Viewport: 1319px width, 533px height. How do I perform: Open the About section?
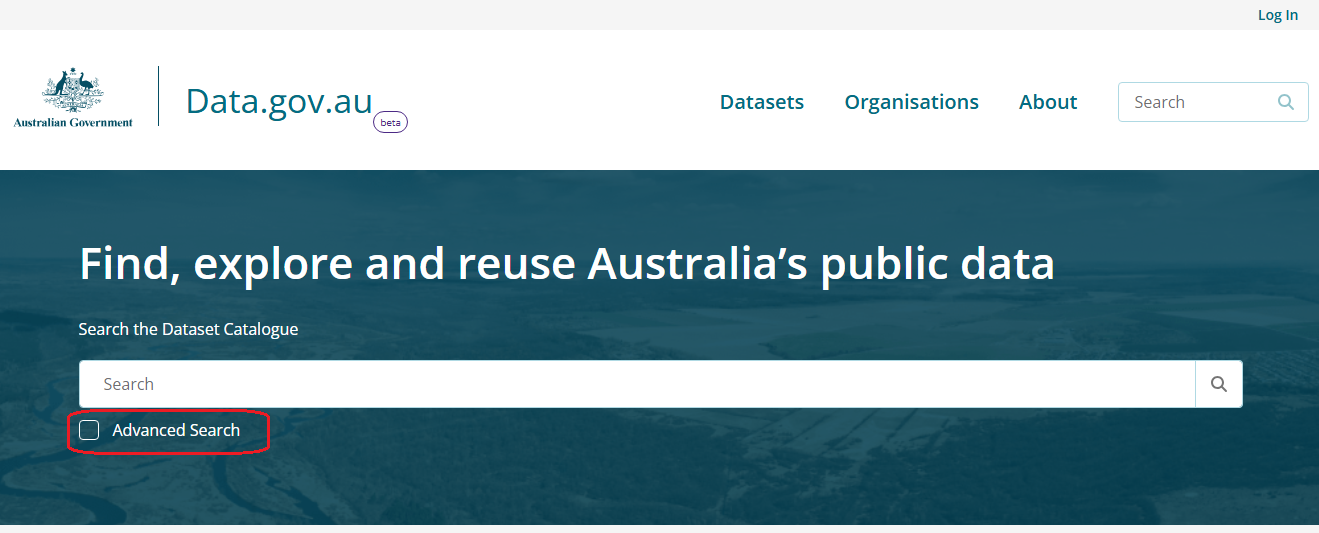[x=1047, y=102]
